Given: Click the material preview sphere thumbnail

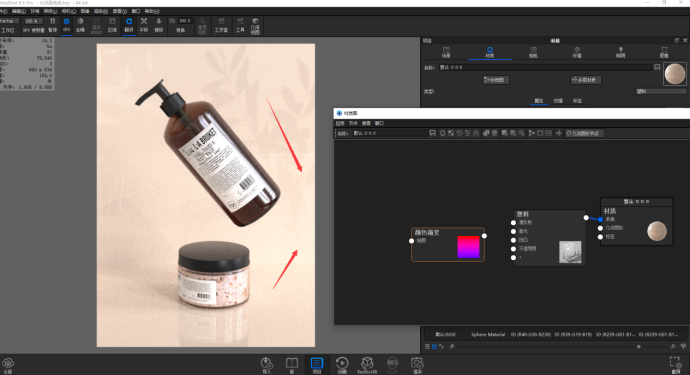Looking at the screenshot, I should [675, 74].
